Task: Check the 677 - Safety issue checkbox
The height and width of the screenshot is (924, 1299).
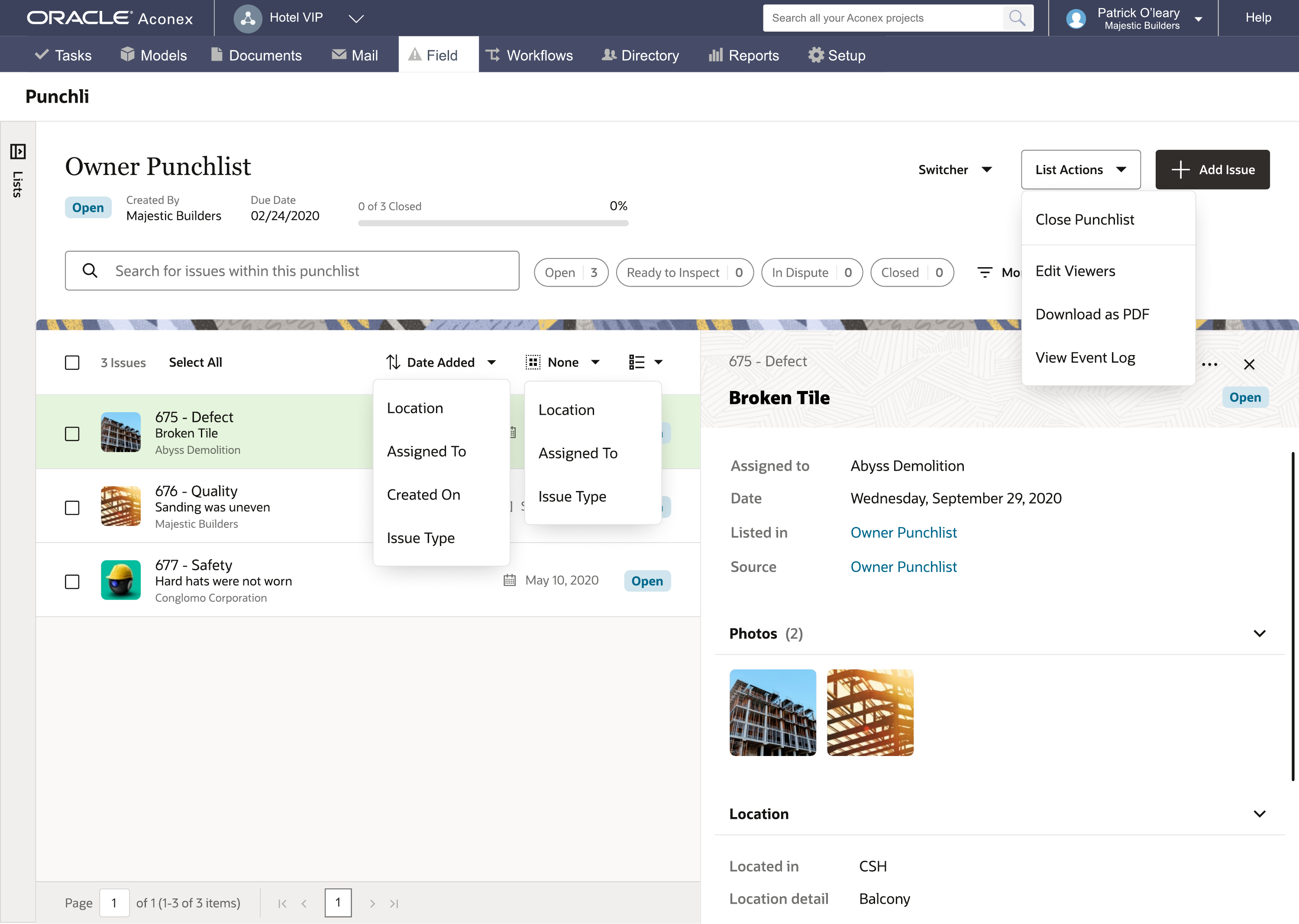Action: 72,582
